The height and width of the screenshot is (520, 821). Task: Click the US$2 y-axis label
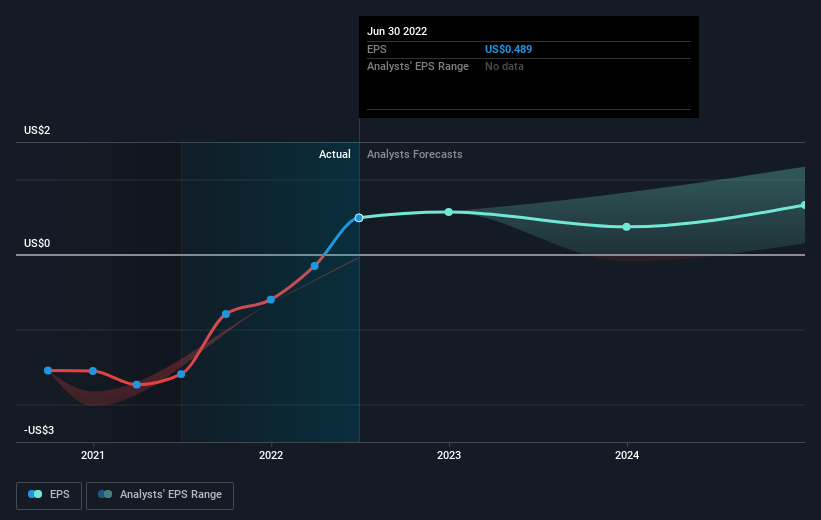(x=39, y=131)
